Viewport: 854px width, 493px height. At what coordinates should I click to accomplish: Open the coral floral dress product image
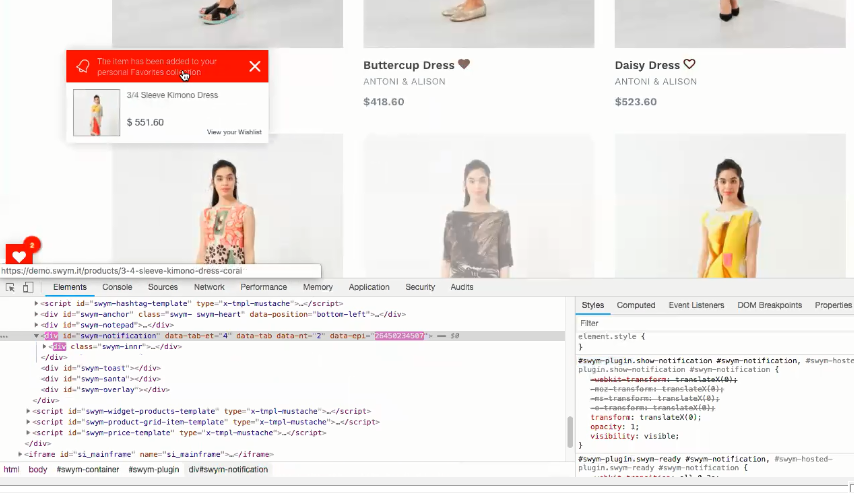click(227, 206)
